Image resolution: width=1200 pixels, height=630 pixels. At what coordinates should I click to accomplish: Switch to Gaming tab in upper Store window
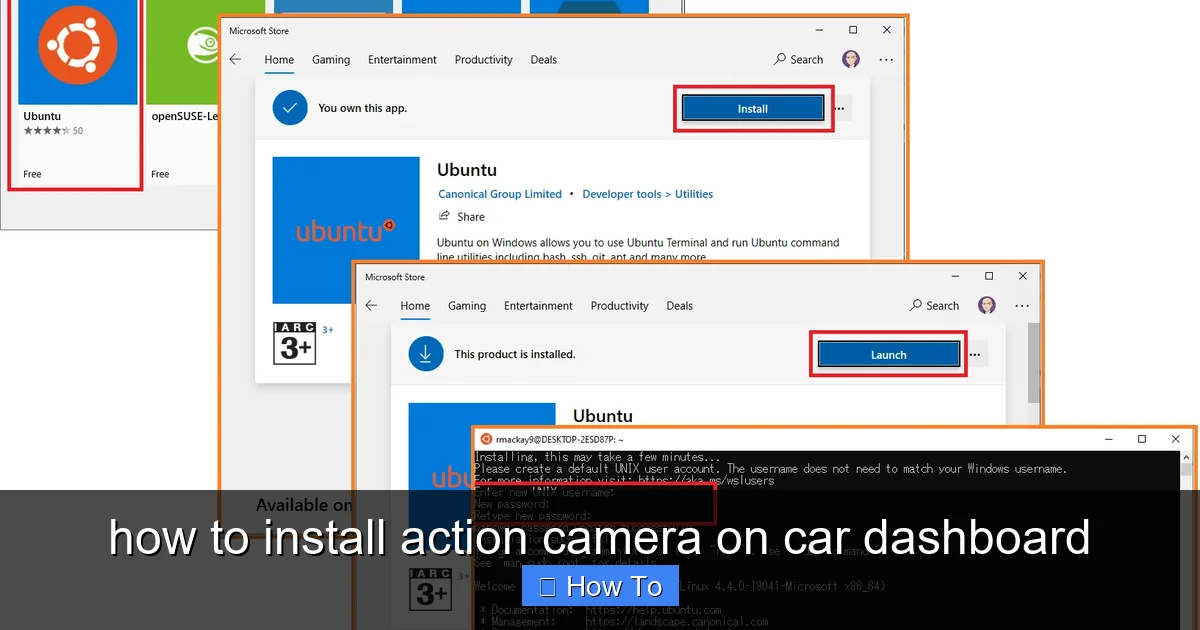point(331,60)
